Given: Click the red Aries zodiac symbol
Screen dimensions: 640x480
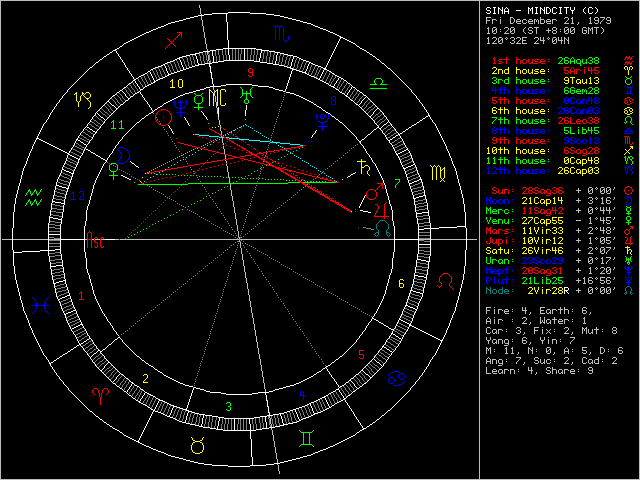Looking at the screenshot, I should (101, 394).
